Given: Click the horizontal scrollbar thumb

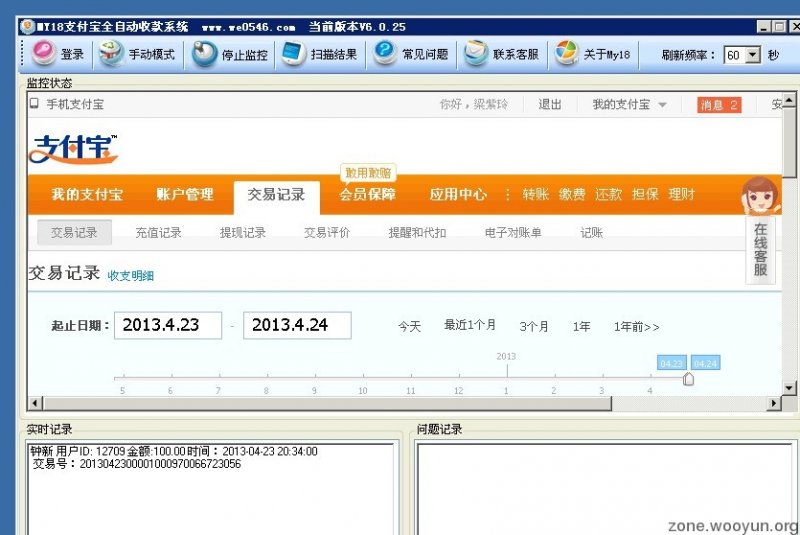Looking at the screenshot, I should pos(327,403).
